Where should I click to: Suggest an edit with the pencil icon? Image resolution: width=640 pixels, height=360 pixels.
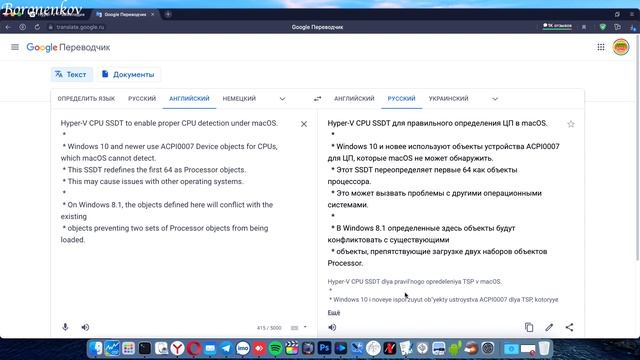click(x=549, y=327)
